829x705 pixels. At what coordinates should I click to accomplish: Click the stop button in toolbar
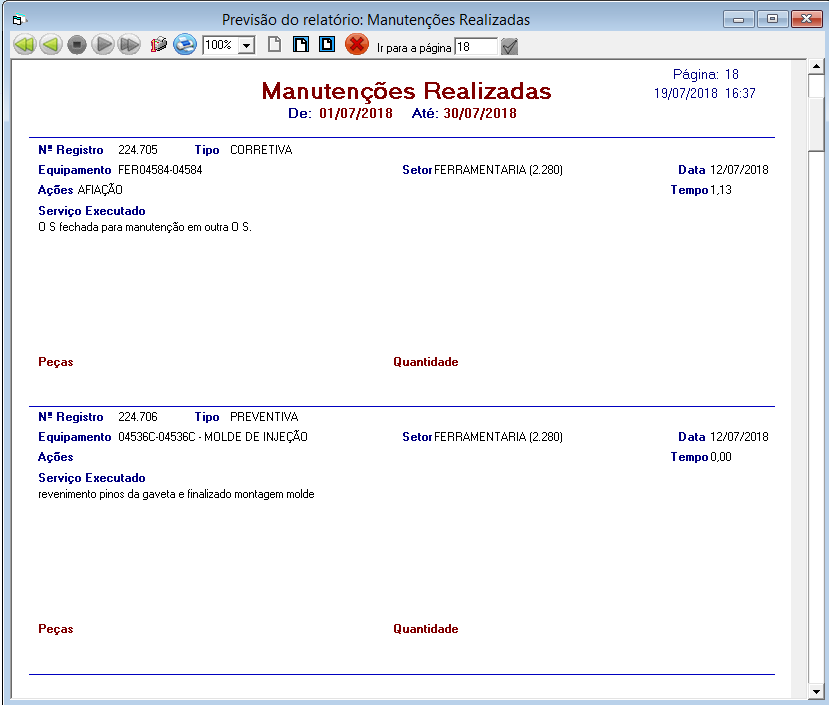[77, 45]
